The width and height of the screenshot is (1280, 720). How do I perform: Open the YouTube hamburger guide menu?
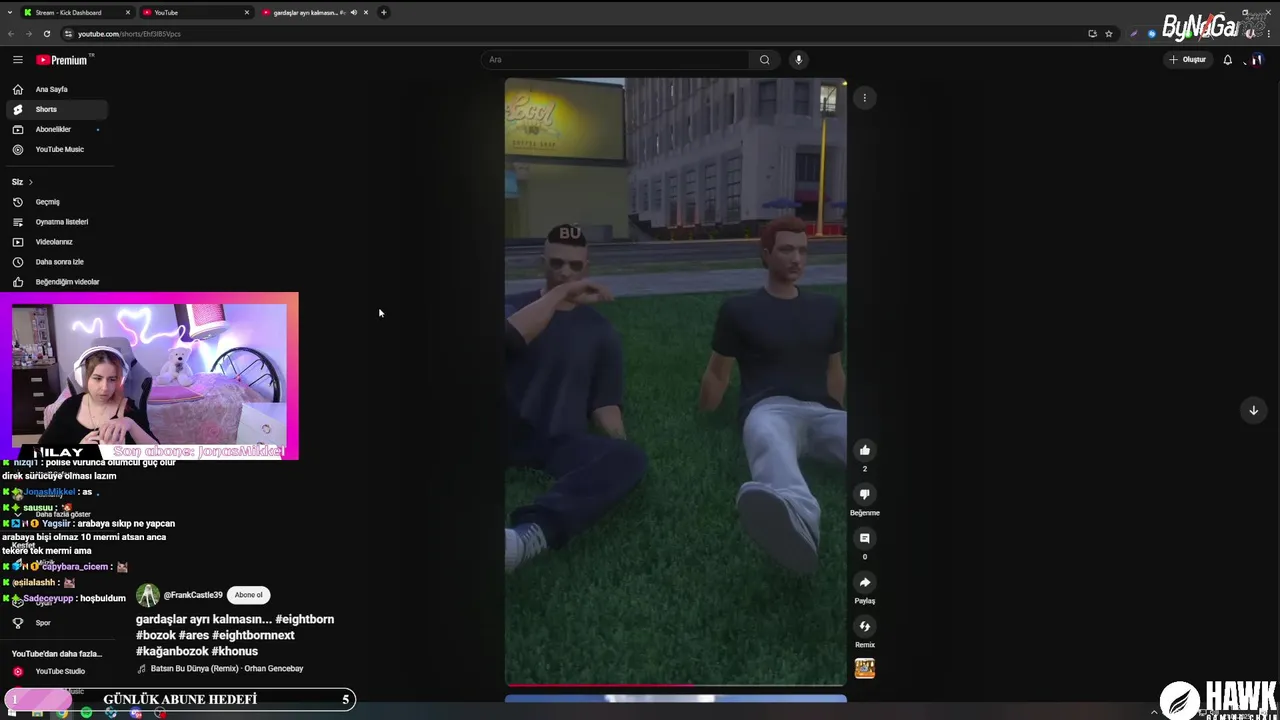[17, 60]
